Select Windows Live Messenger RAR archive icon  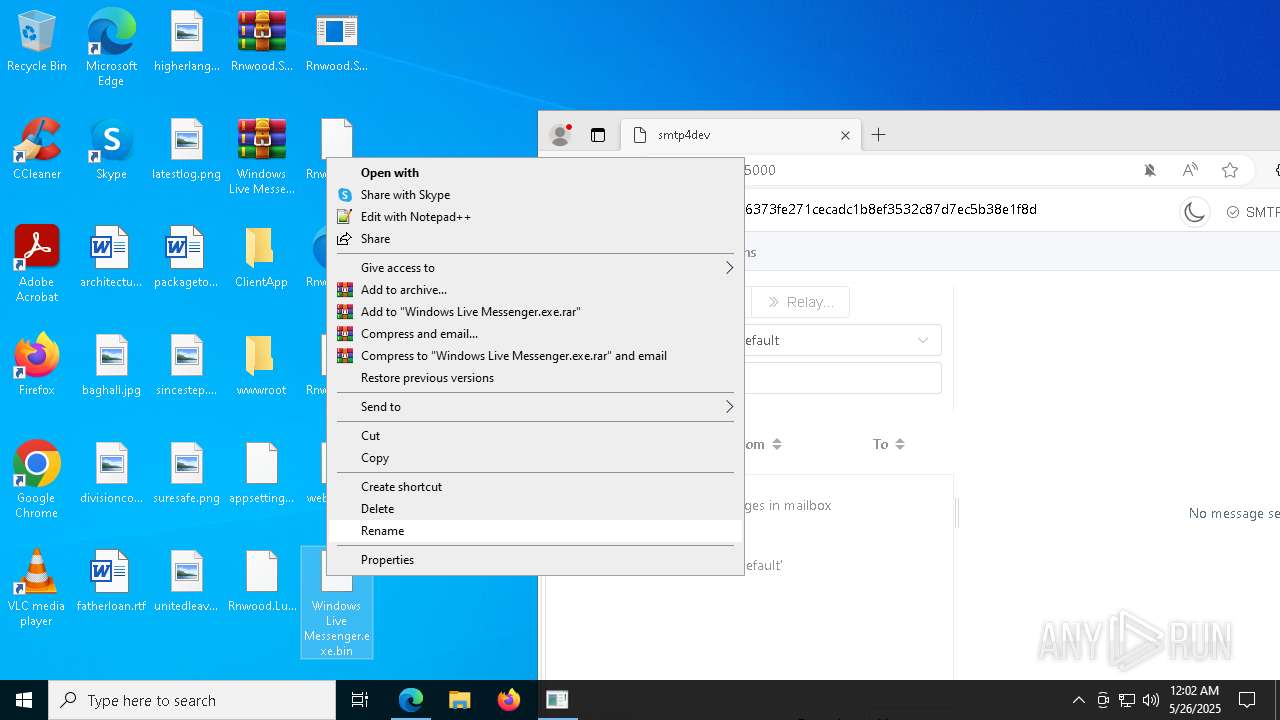point(262,157)
